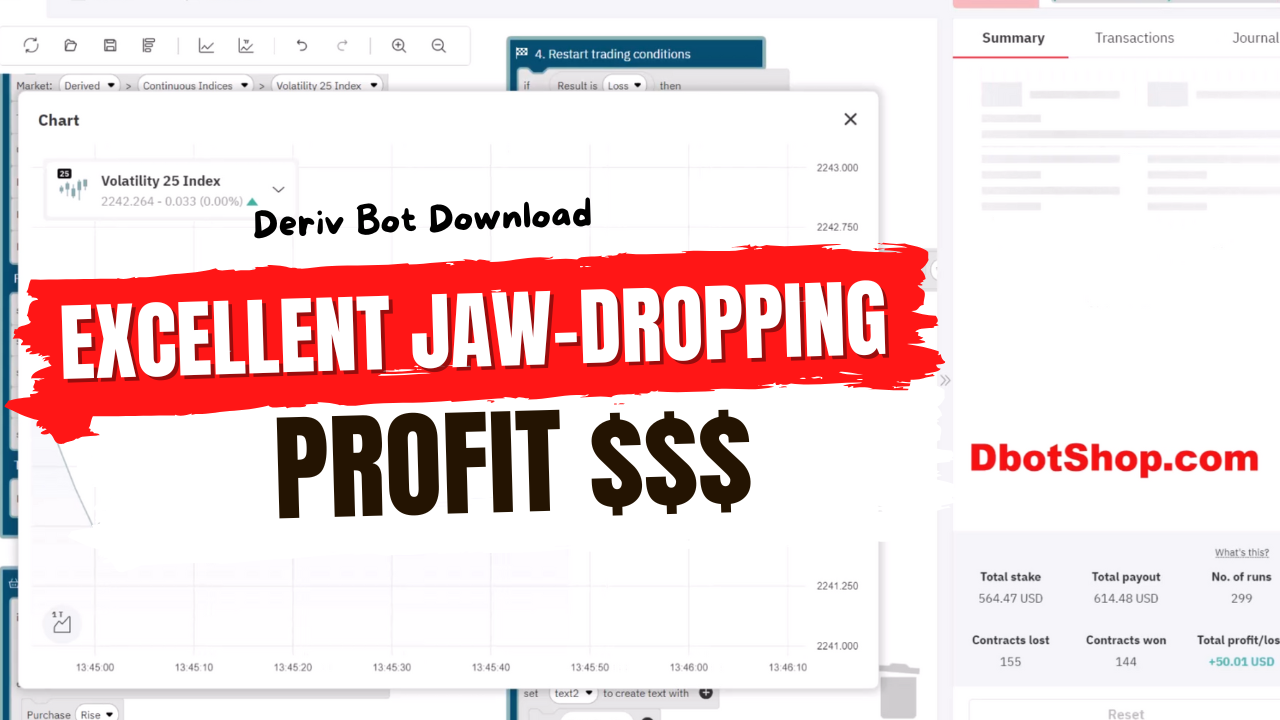Switch to the Transactions tab

click(x=1134, y=38)
